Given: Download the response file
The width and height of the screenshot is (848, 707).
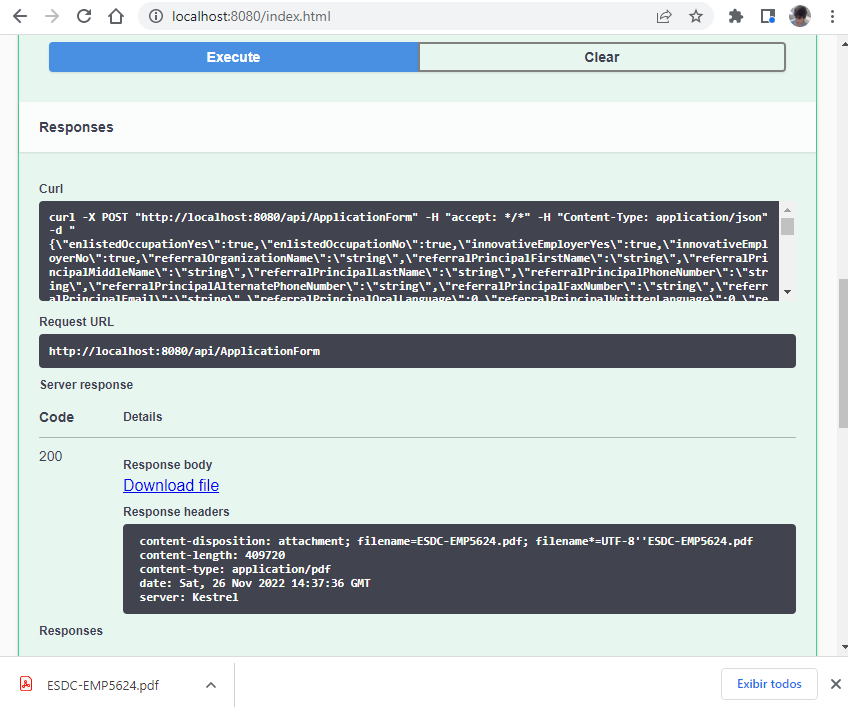Looking at the screenshot, I should click(170, 485).
